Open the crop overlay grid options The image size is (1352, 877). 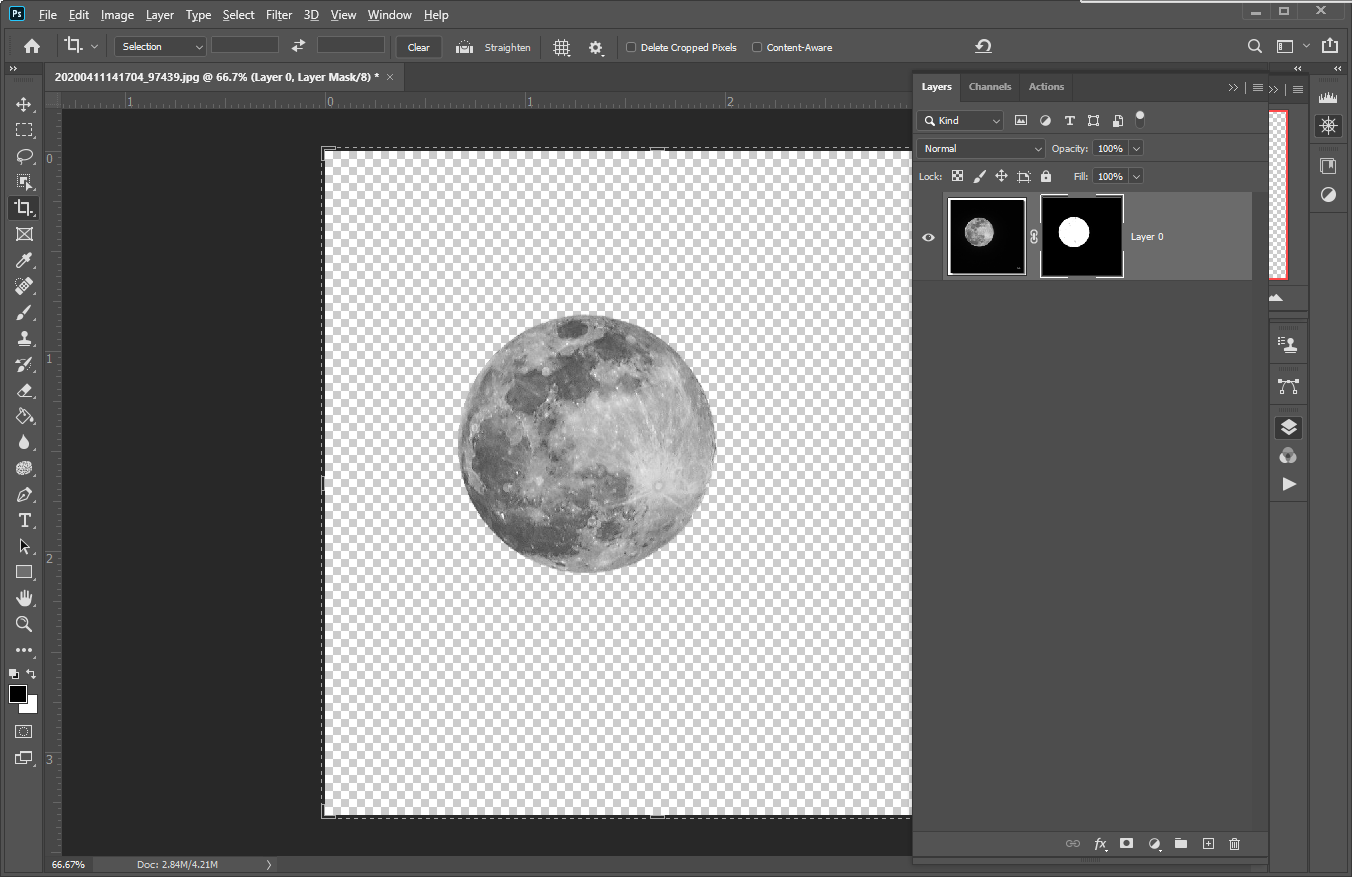[562, 47]
